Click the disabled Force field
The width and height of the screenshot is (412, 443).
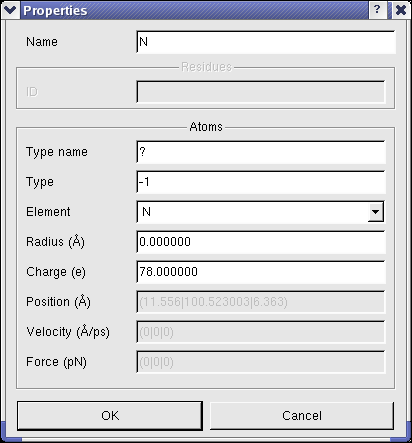(x=261, y=362)
